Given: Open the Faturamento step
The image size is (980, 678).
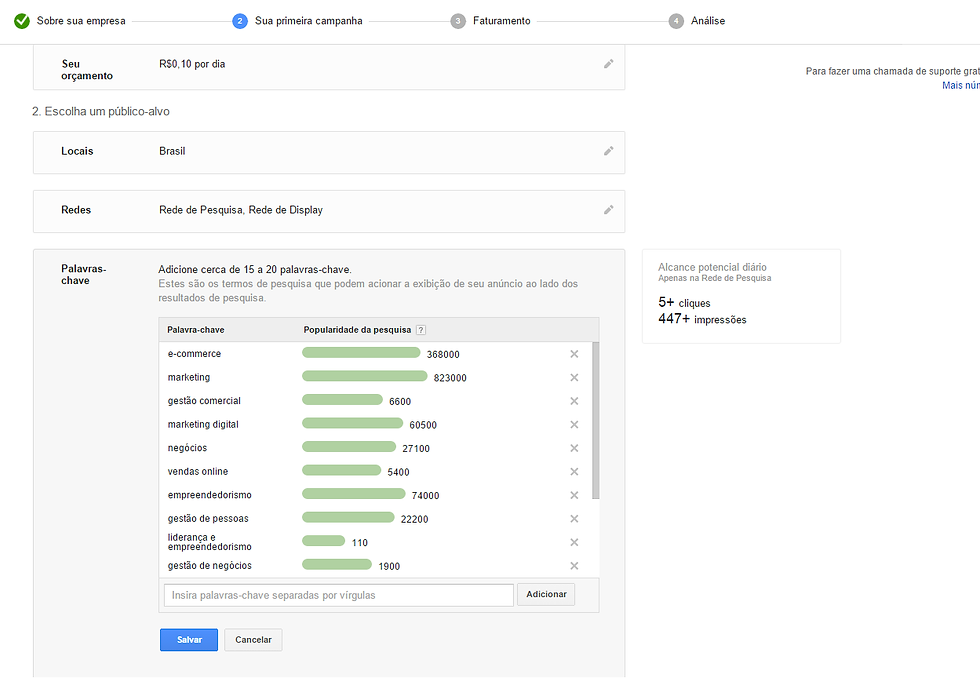Looking at the screenshot, I should (491, 21).
